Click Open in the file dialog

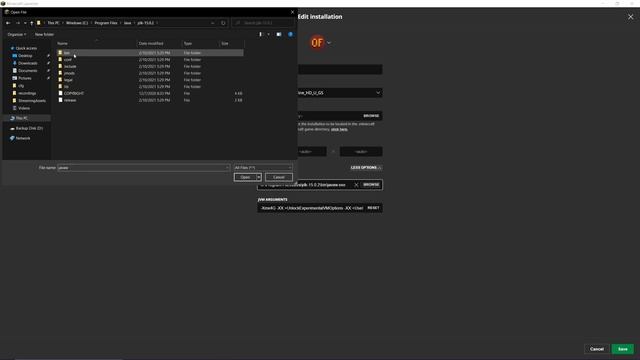point(245,177)
